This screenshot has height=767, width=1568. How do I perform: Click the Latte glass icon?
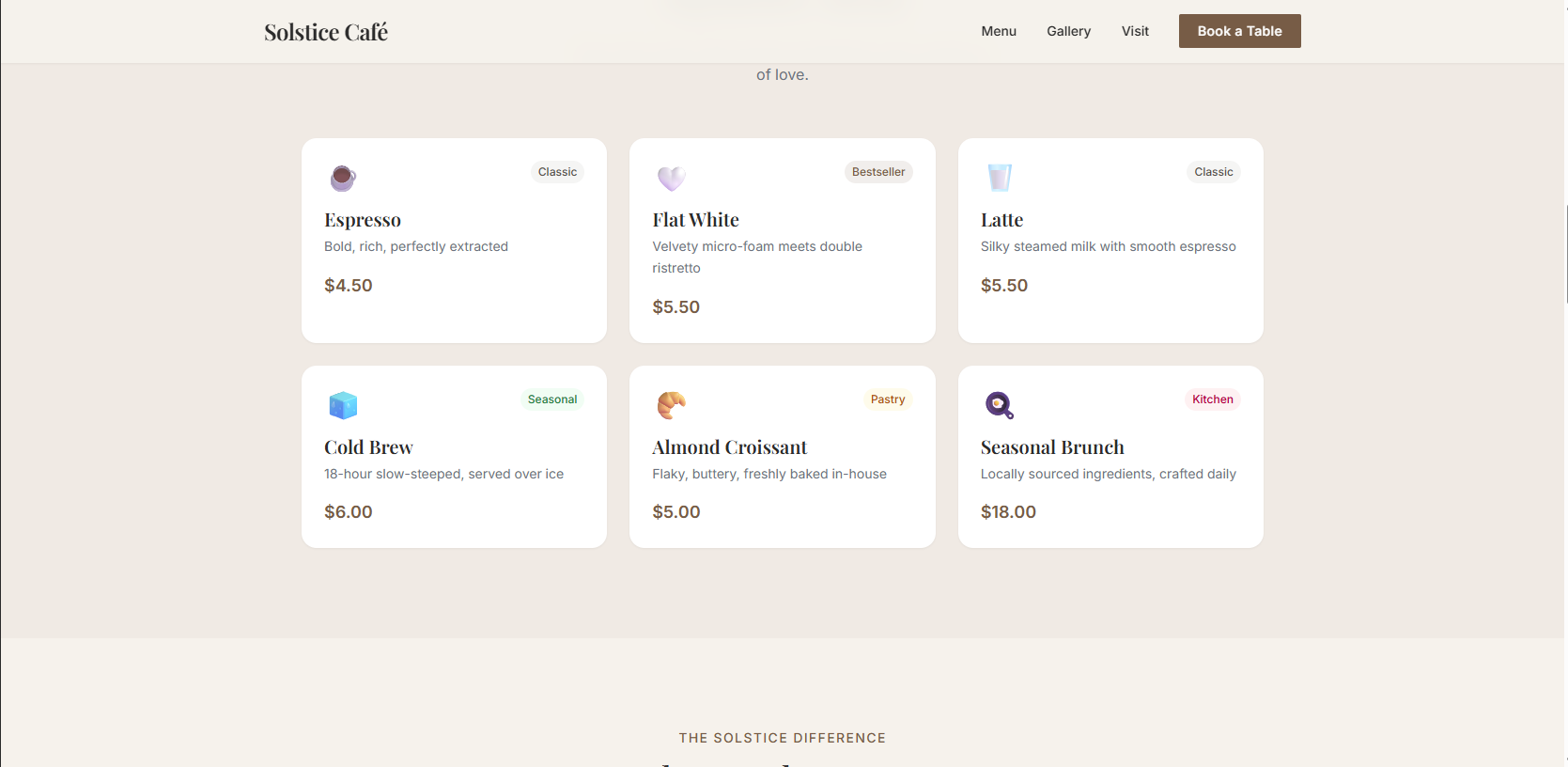click(1000, 178)
